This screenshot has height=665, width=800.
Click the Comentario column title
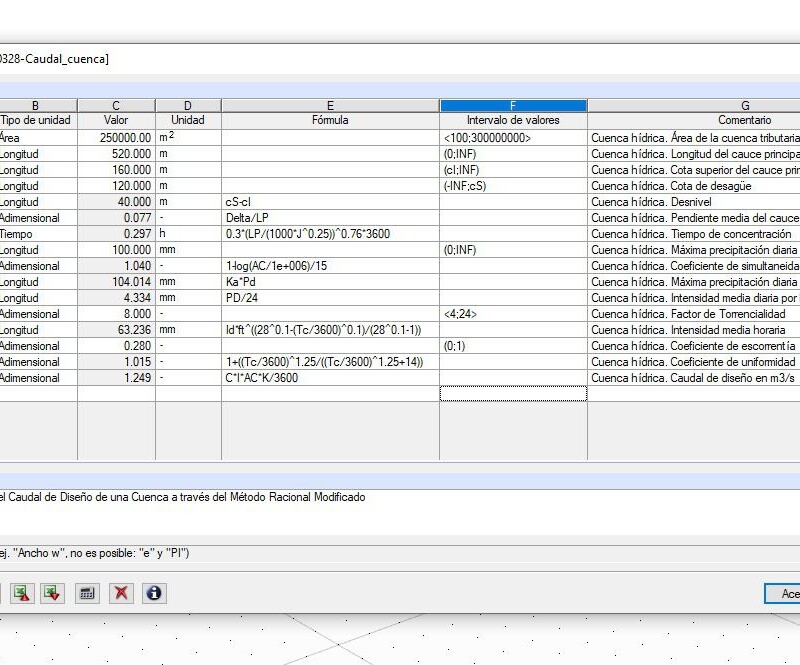point(744,120)
